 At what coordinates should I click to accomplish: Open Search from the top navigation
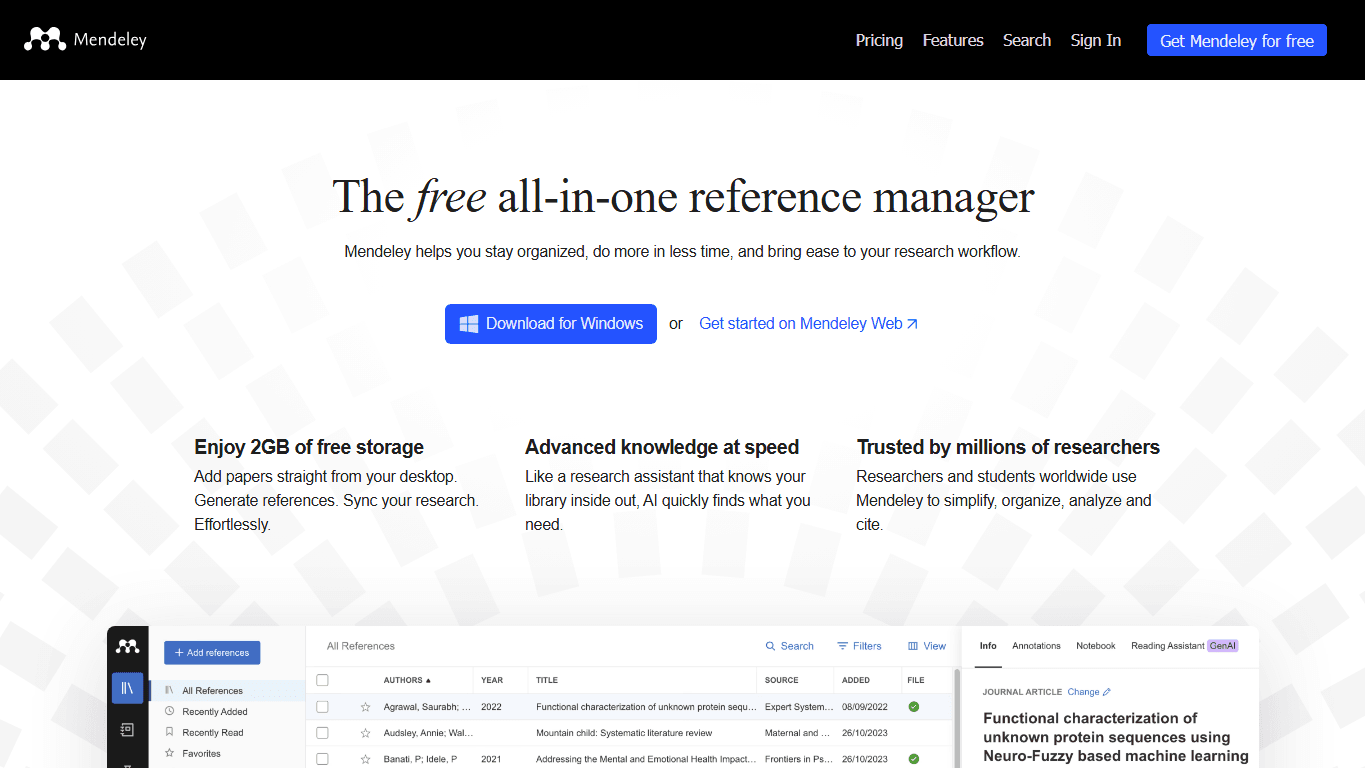(x=1027, y=40)
